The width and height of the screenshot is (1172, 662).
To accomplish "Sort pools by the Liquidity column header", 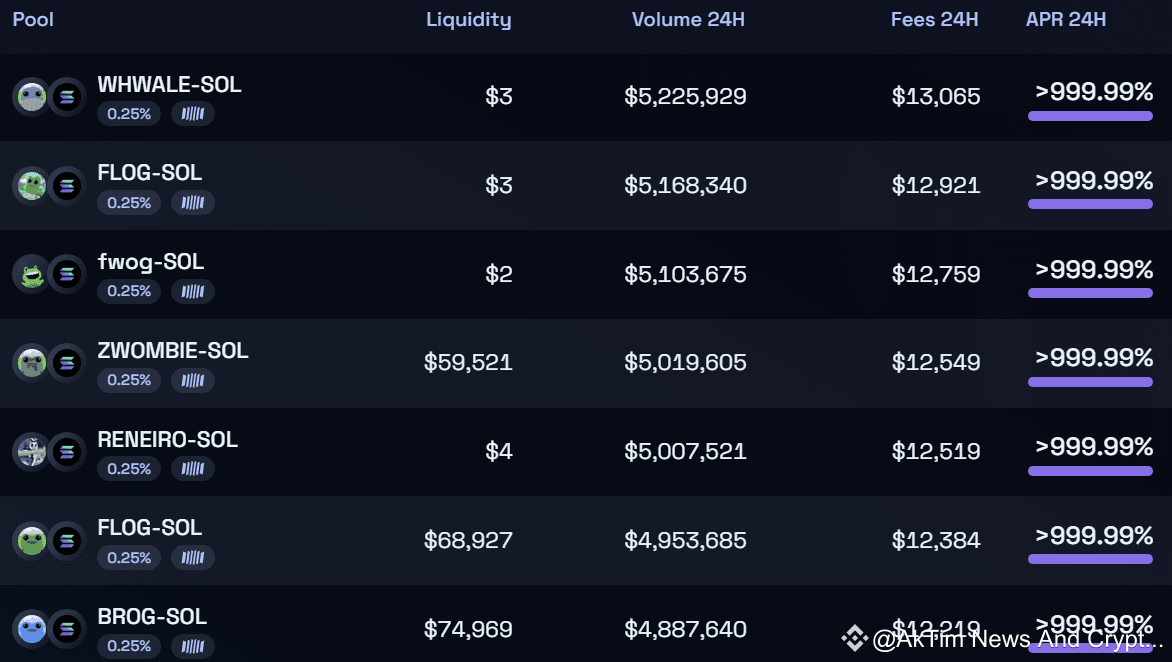I will 468,19.
